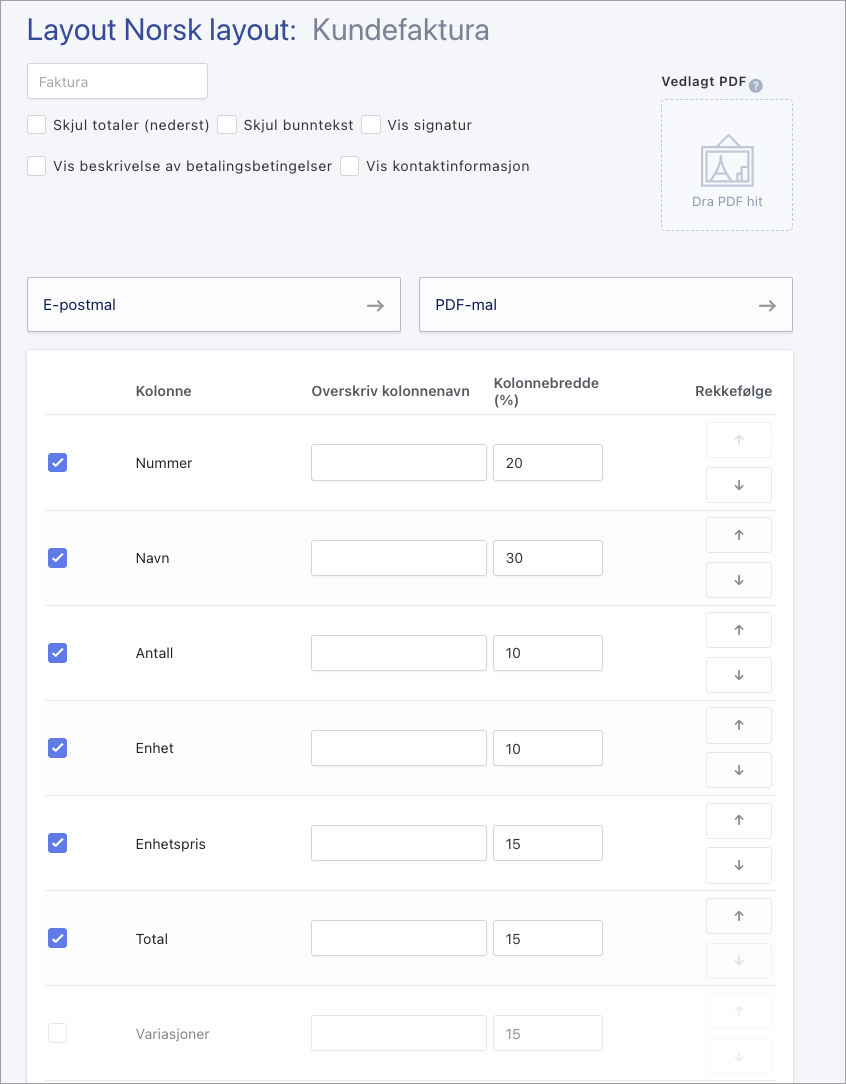Viewport: 846px width, 1084px height.
Task: Enable Skjul totaler (nederst) checkbox
Action: [37, 125]
